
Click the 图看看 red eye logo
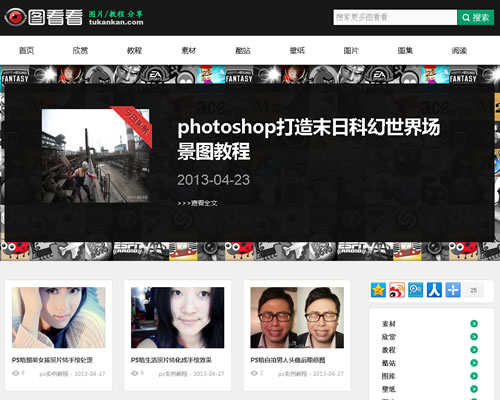[x=15, y=17]
